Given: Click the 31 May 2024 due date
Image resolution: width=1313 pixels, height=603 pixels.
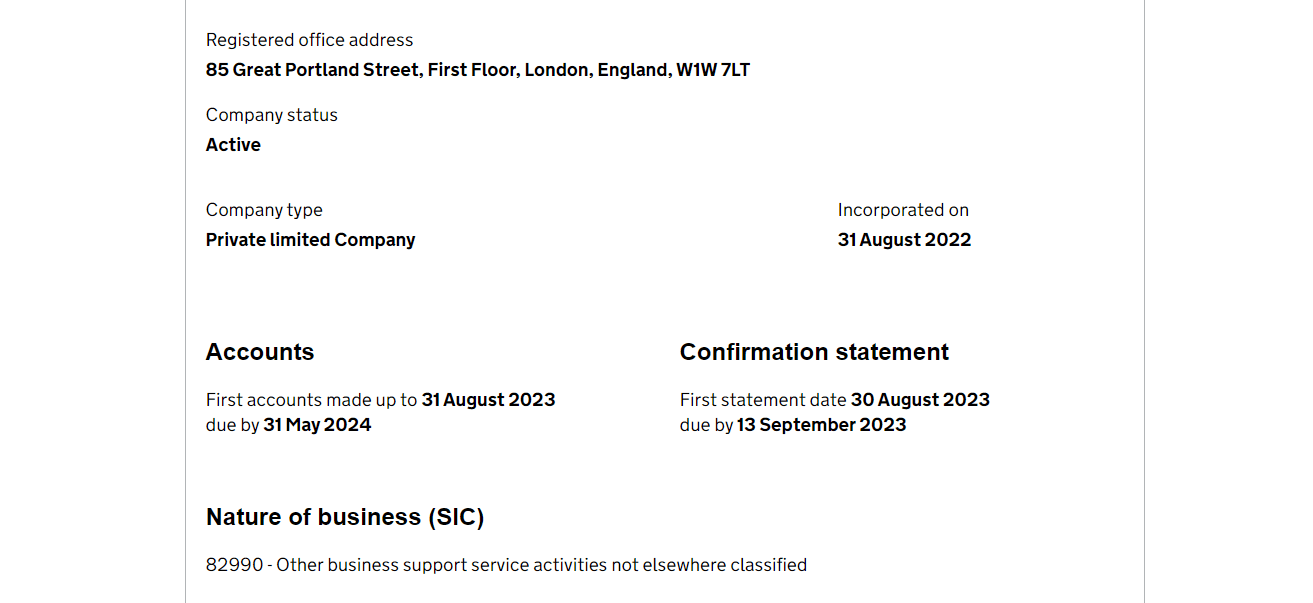Looking at the screenshot, I should pos(317,425).
